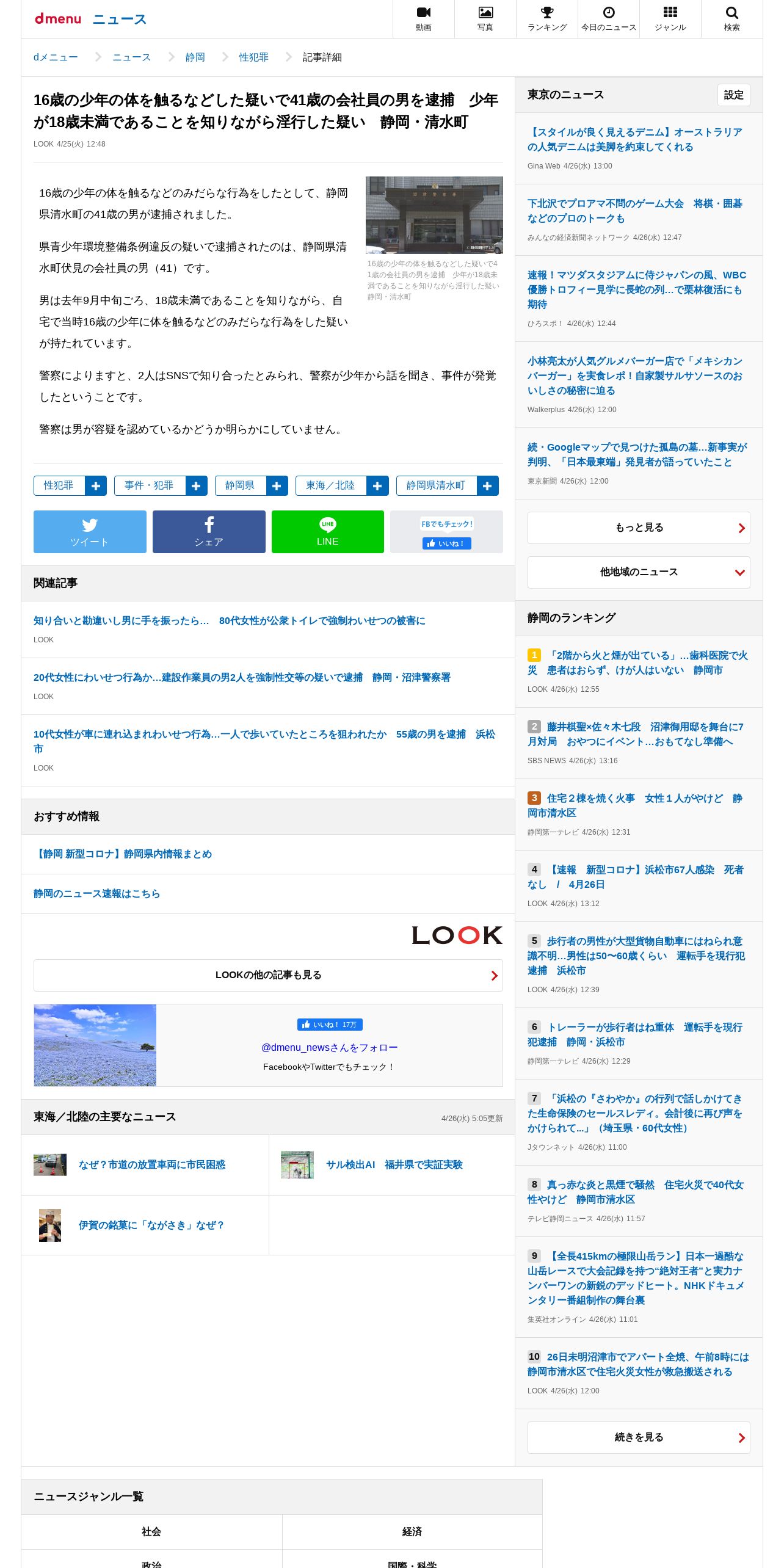Open the 静岡県清水町 tag link

[437, 486]
